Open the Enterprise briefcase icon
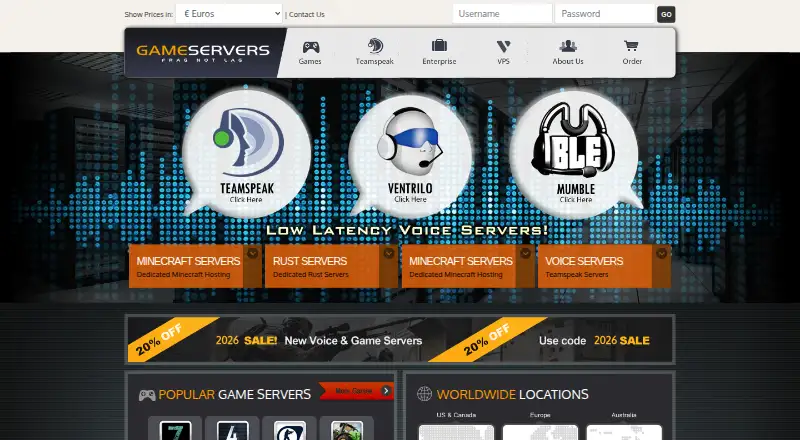Viewport: 800px width, 440px height. (439, 45)
